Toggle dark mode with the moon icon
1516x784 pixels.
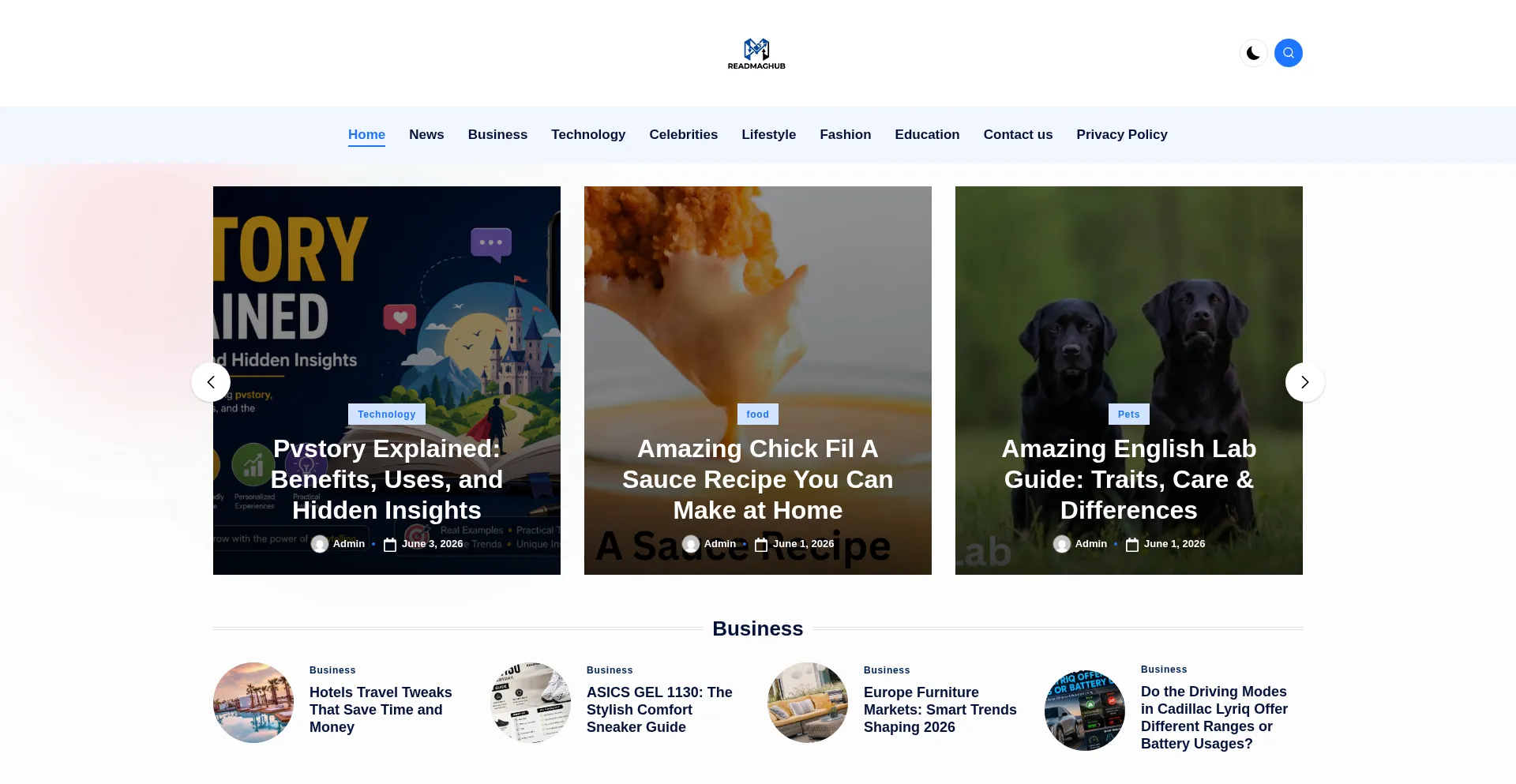click(1253, 53)
